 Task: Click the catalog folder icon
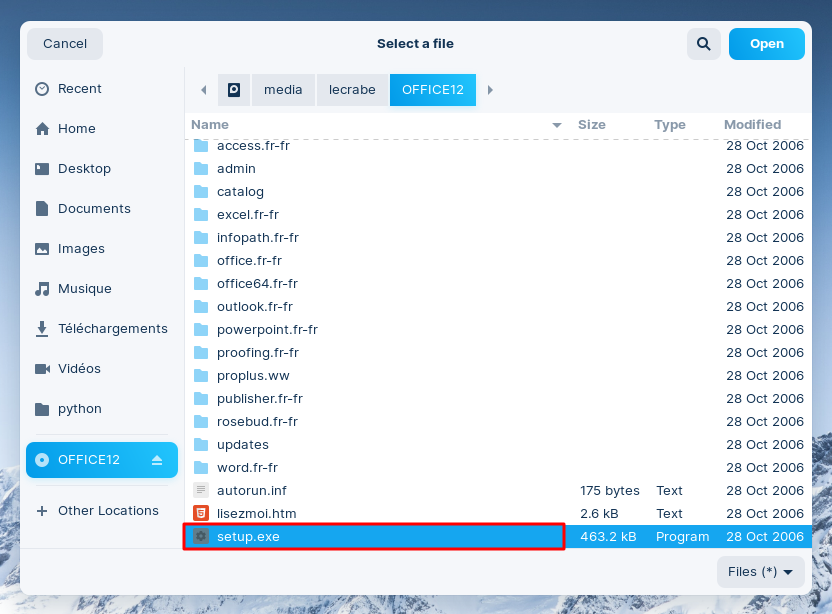coord(201,192)
